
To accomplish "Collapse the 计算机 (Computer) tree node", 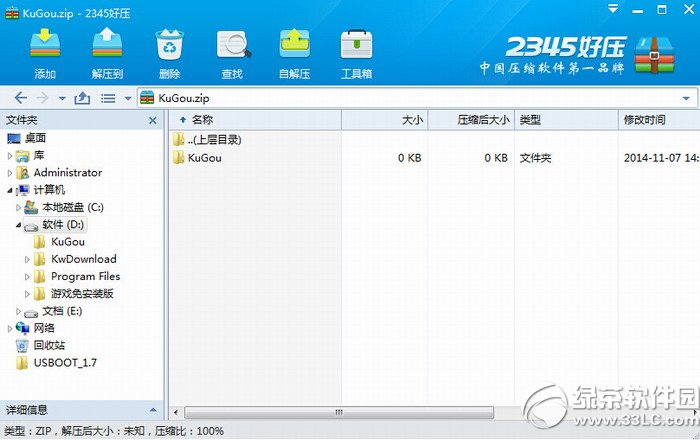I will [10, 191].
